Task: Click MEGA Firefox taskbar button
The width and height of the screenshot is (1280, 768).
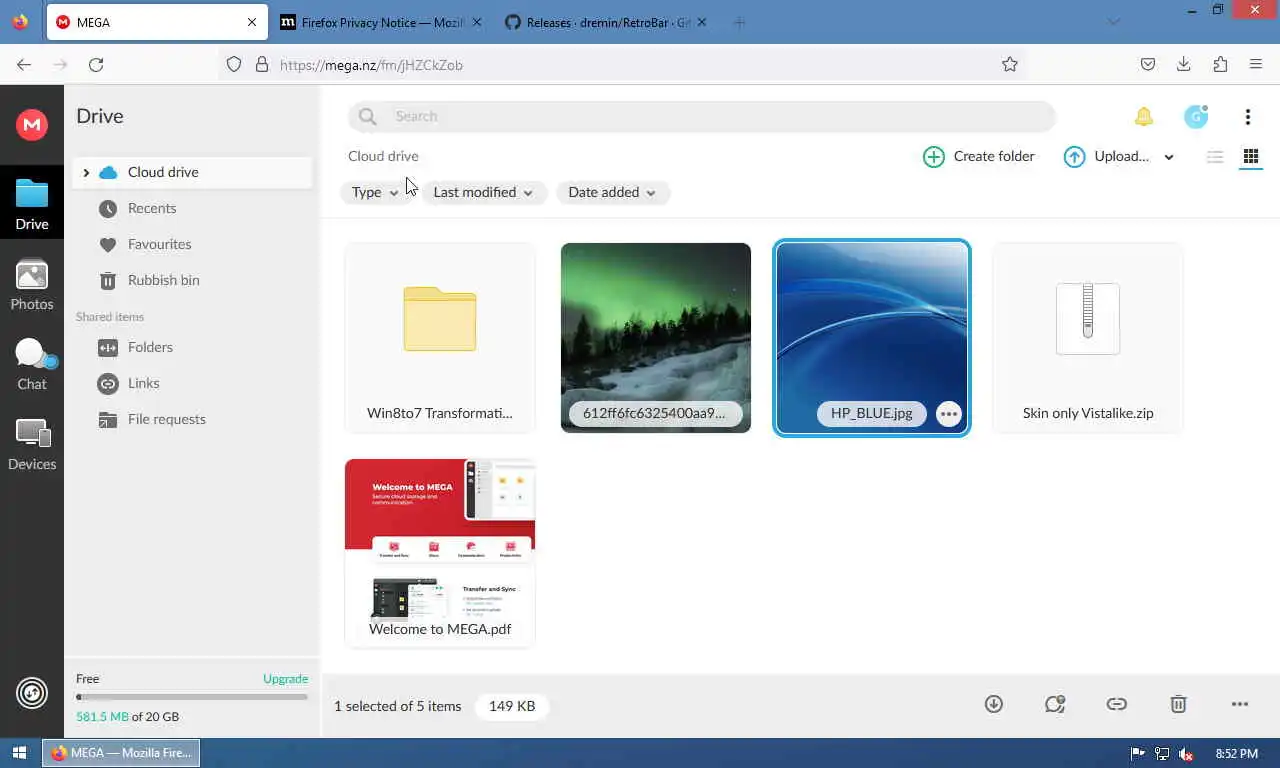Action: 121,753
